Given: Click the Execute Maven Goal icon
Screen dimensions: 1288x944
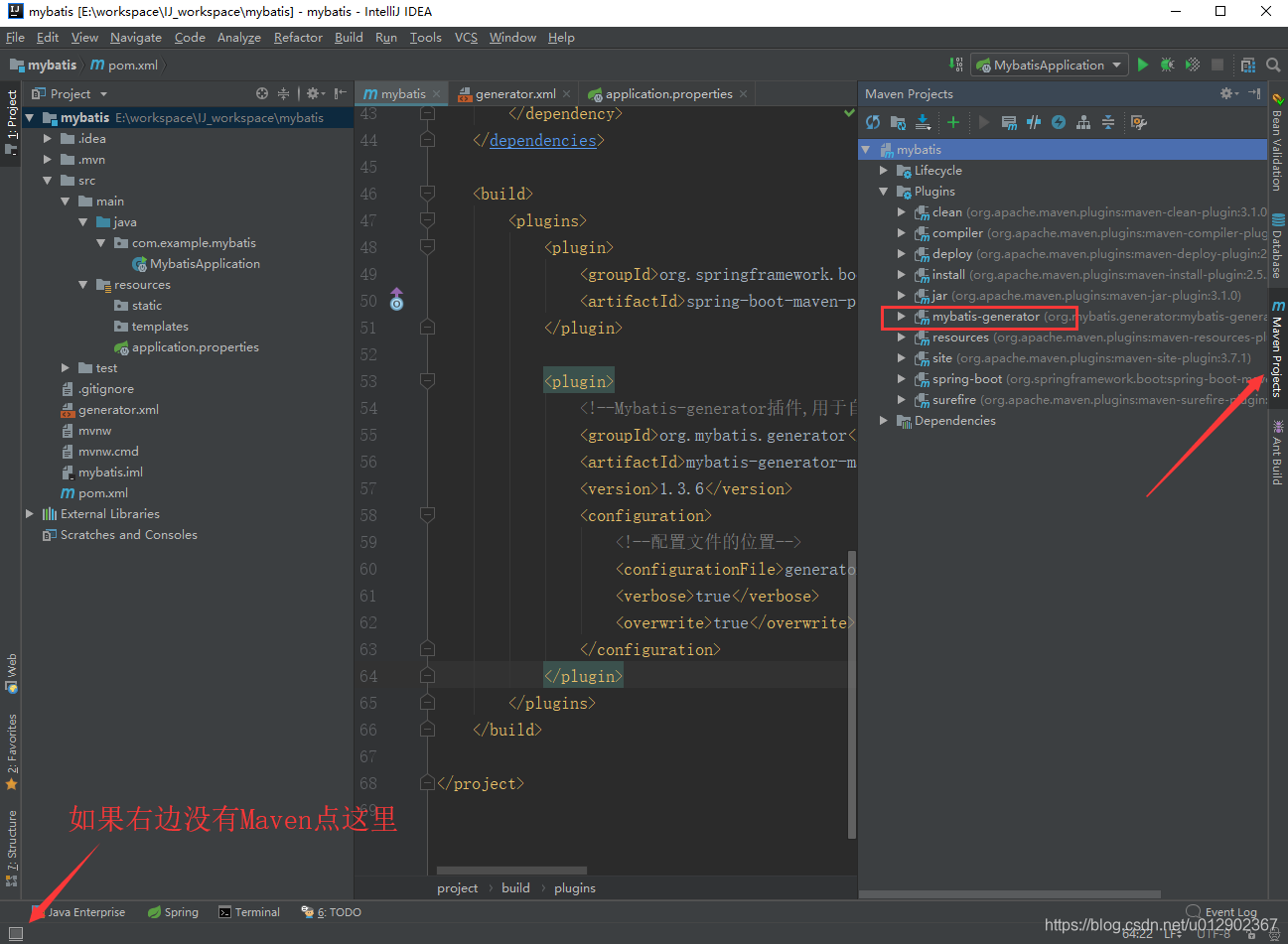Looking at the screenshot, I should [1009, 122].
